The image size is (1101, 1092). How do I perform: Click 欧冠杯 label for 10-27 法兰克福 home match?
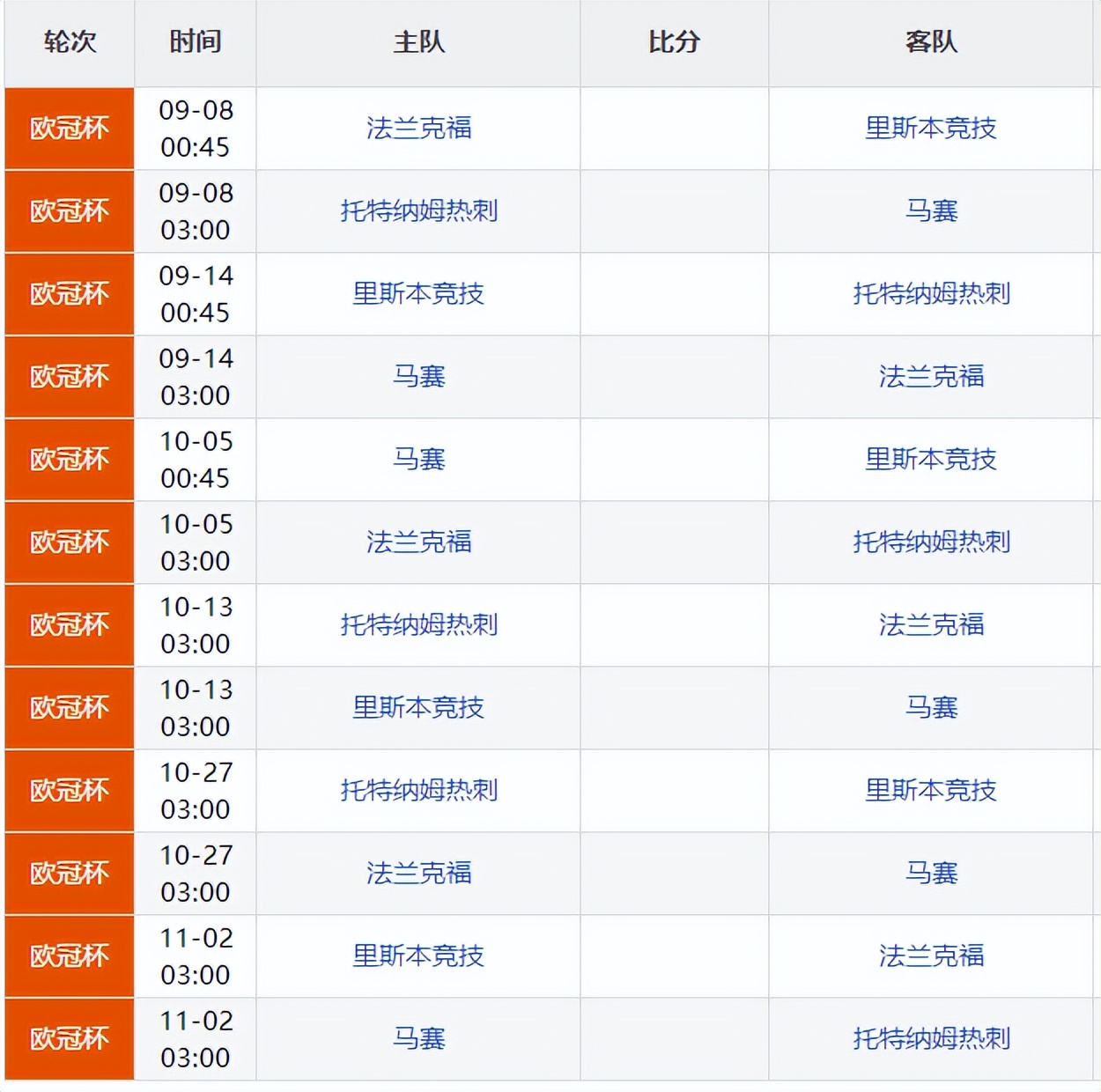[70, 874]
